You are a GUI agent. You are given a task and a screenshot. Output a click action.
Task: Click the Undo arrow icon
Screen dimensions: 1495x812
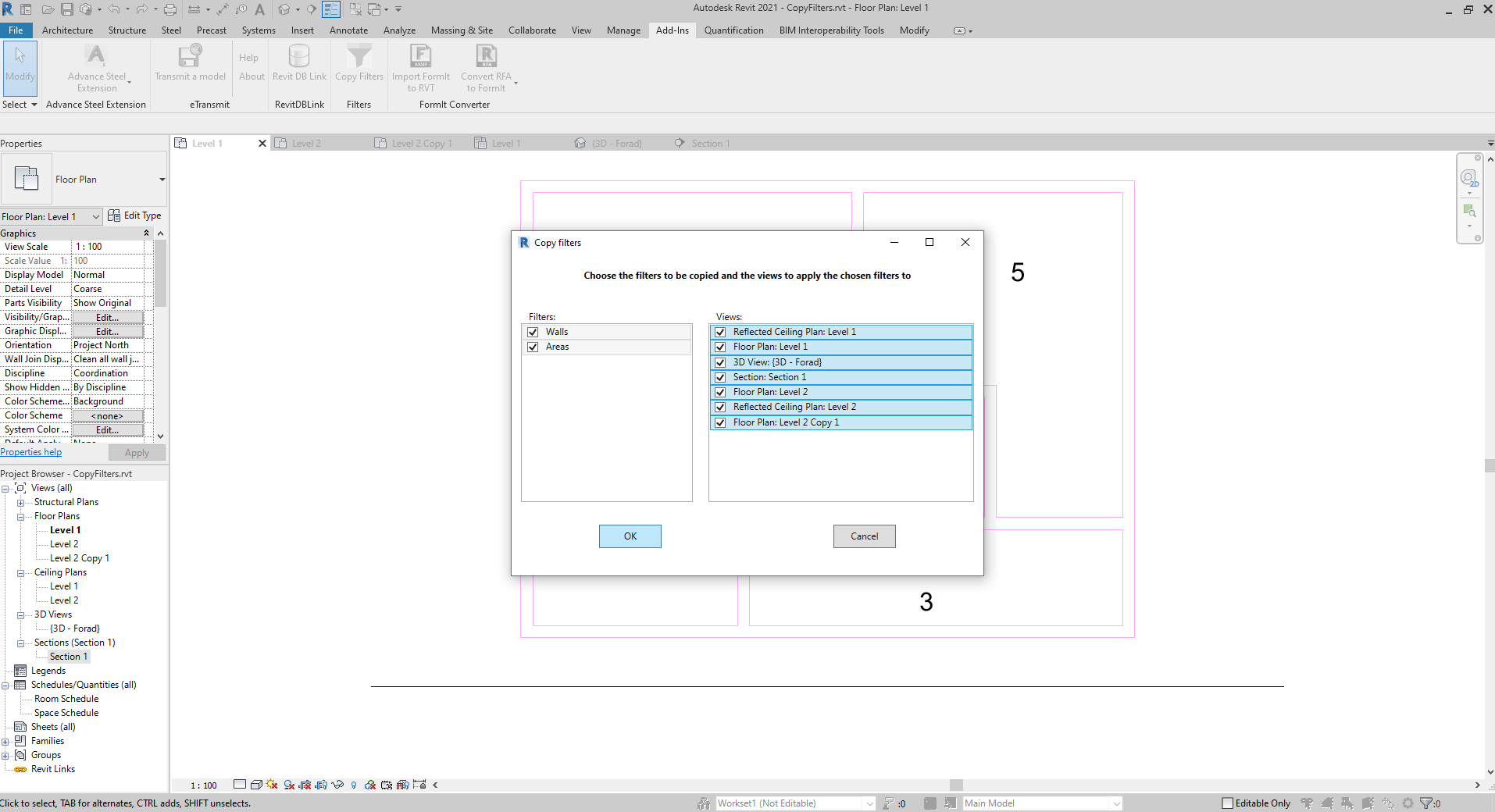tap(114, 9)
